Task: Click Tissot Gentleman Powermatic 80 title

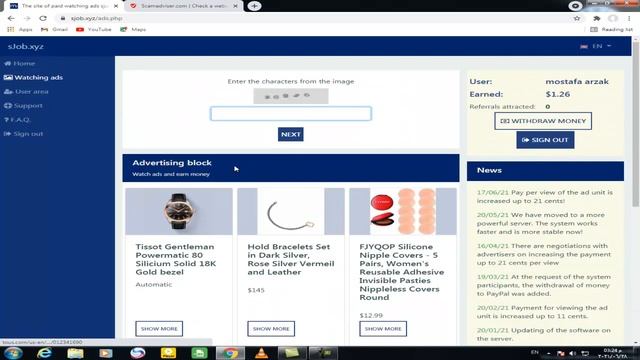Action: click(176, 259)
